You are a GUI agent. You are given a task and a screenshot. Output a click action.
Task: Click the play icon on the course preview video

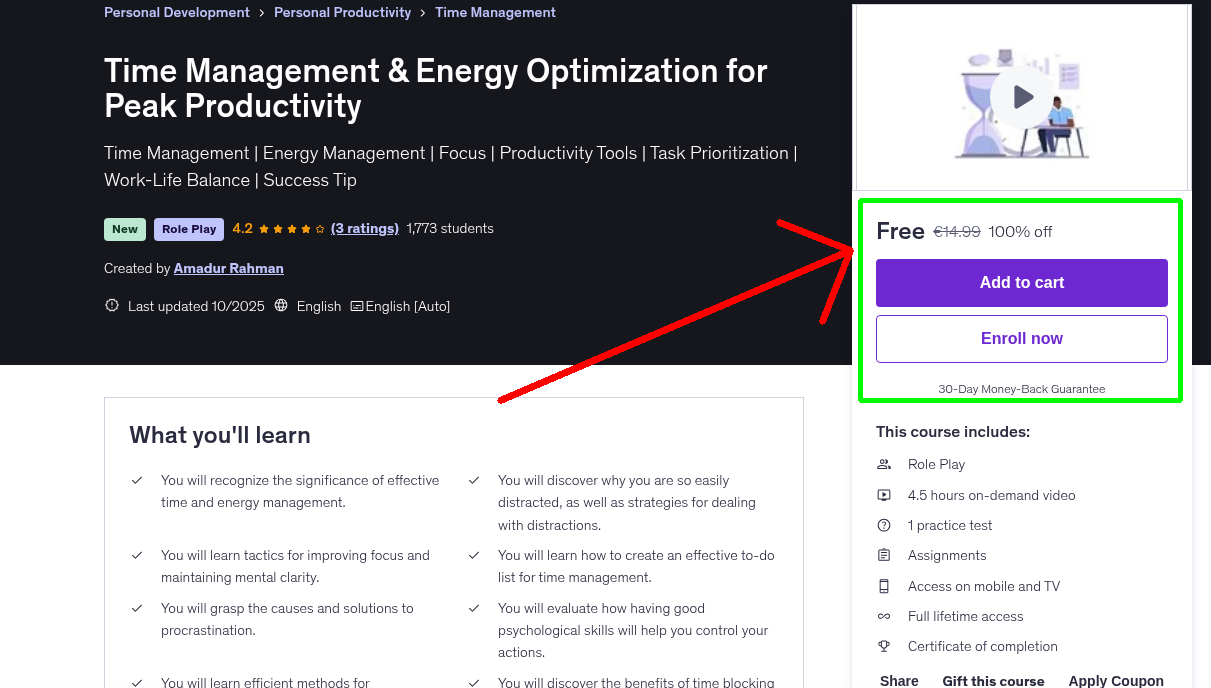coord(1021,96)
